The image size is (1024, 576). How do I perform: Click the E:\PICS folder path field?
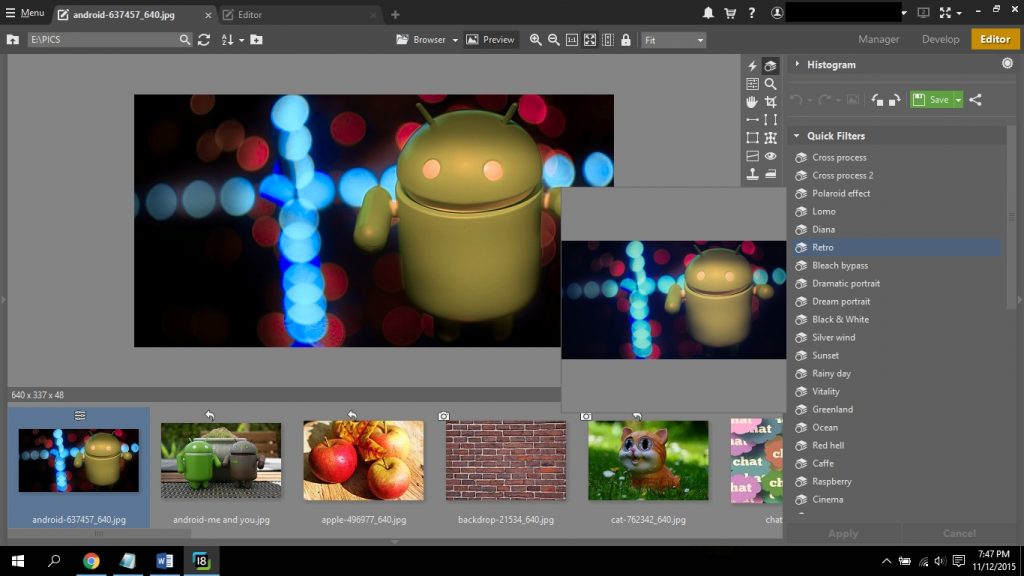(103, 40)
